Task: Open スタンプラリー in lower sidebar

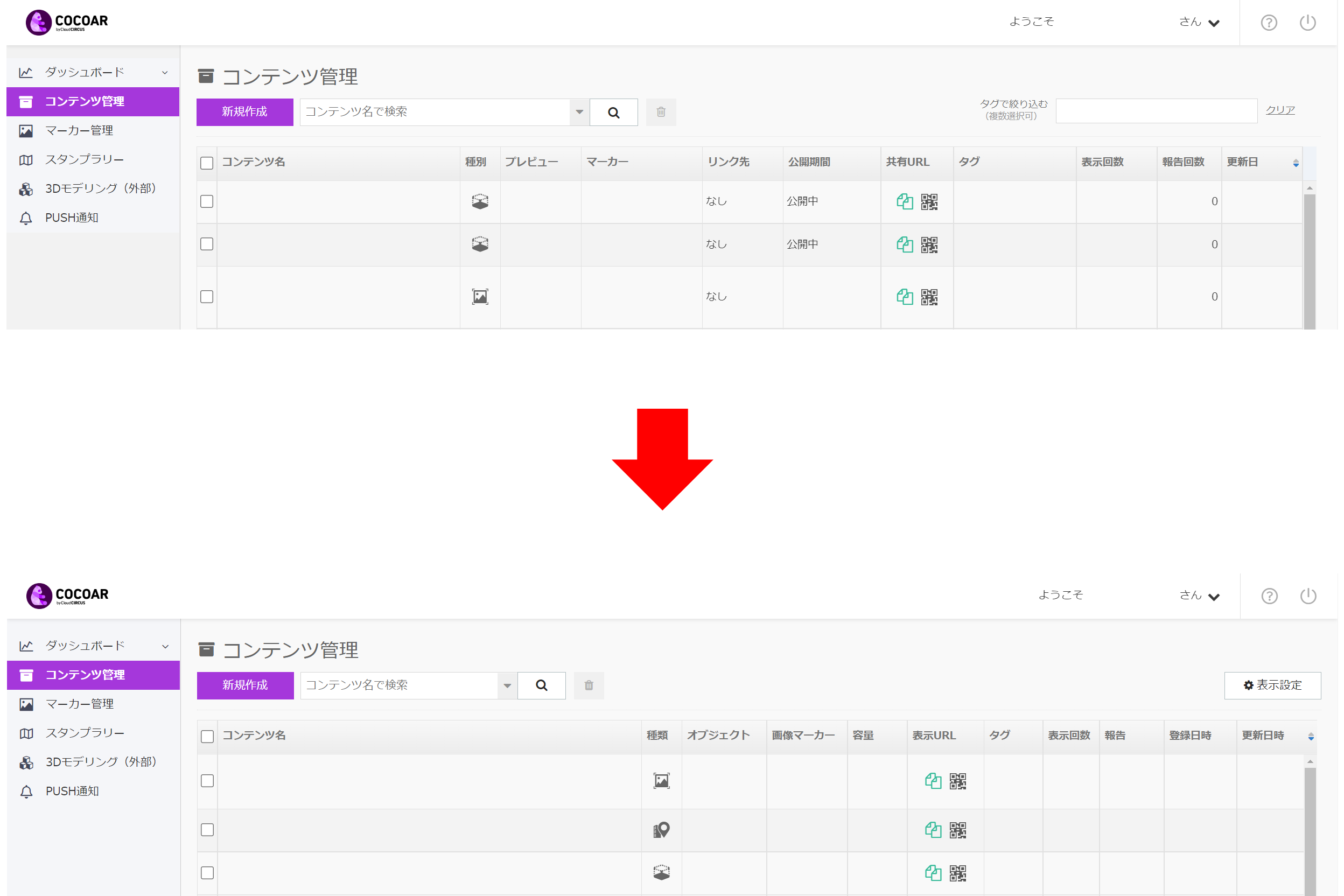Action: click(x=93, y=733)
